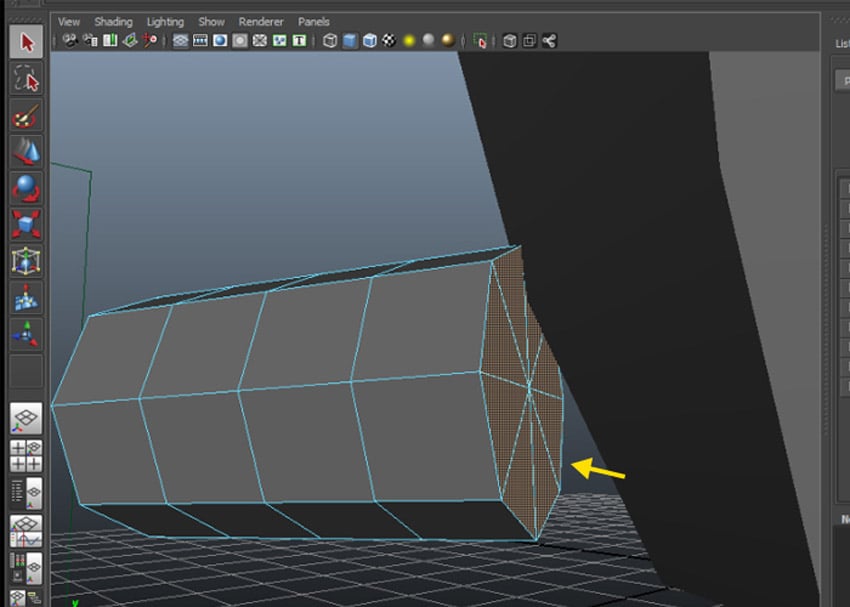Activate the Lasso Select tool
The image size is (850, 607).
pyautogui.click(x=26, y=79)
